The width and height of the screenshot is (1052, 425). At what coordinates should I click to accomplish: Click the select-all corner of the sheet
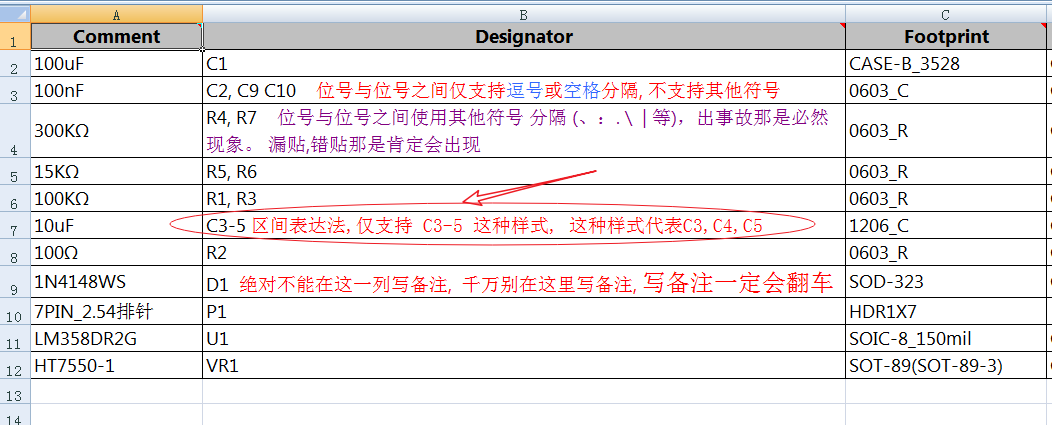click(x=15, y=14)
